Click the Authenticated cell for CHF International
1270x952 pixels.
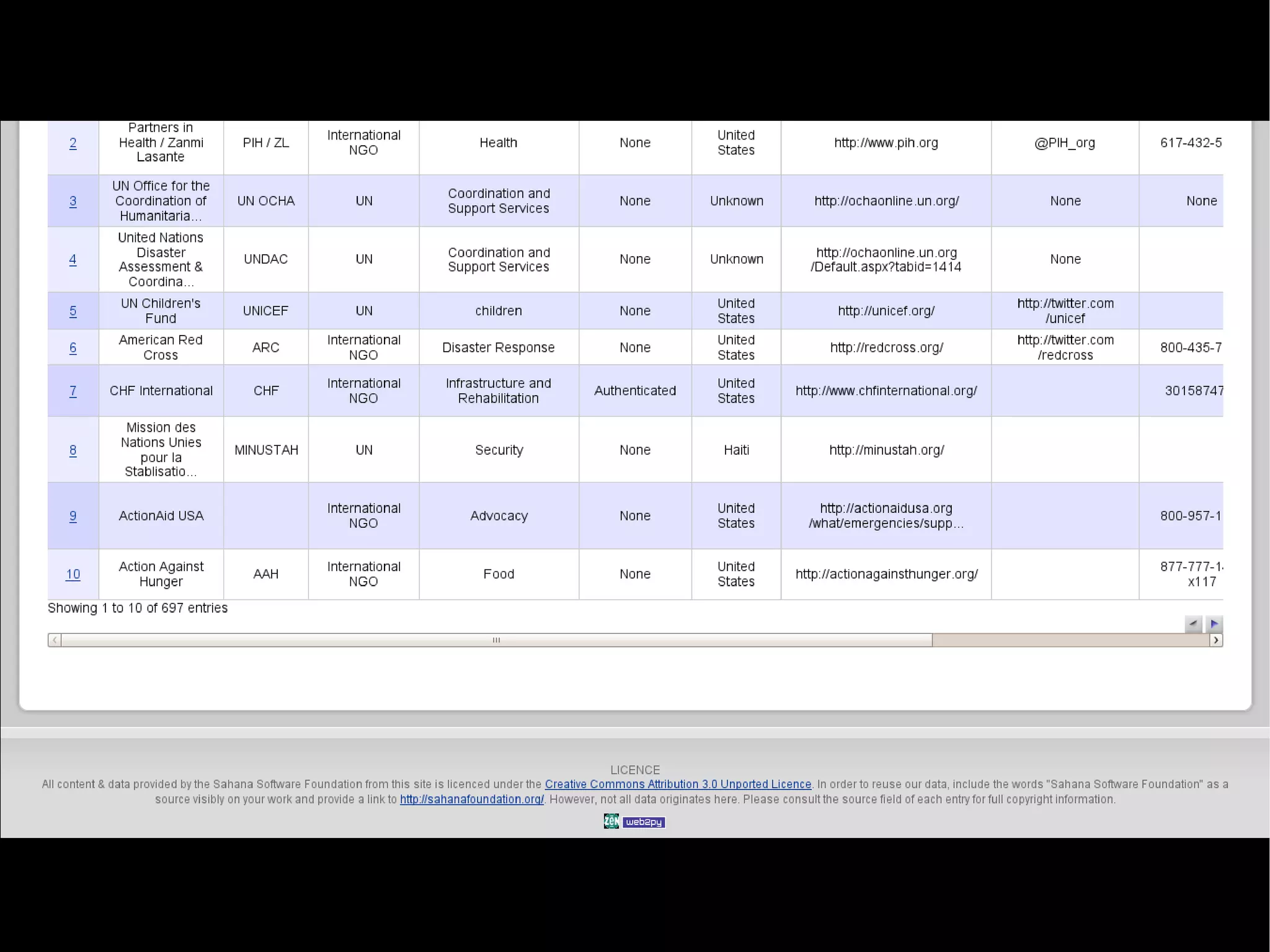tap(634, 391)
